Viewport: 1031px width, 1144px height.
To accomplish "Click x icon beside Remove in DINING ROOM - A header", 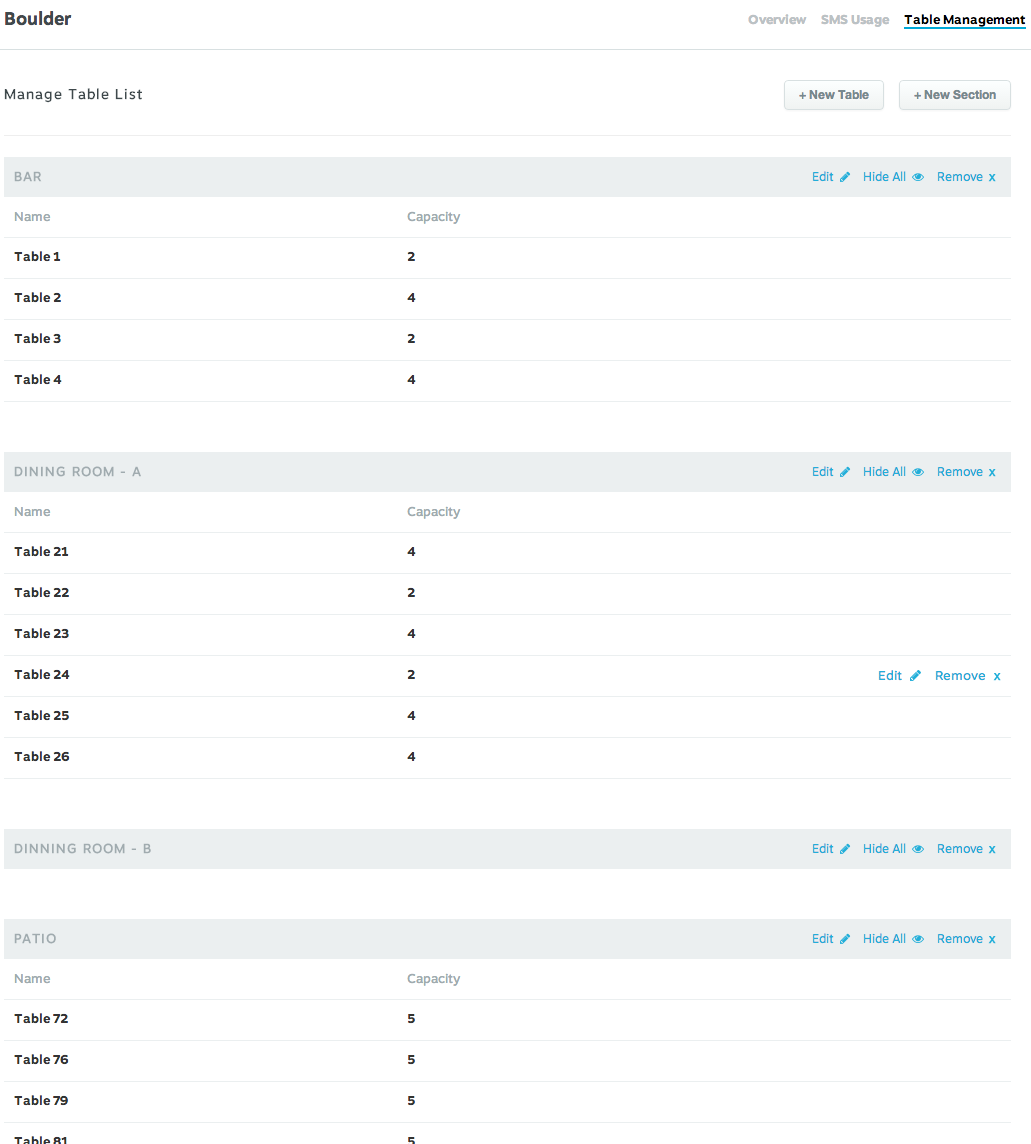I will (x=992, y=472).
